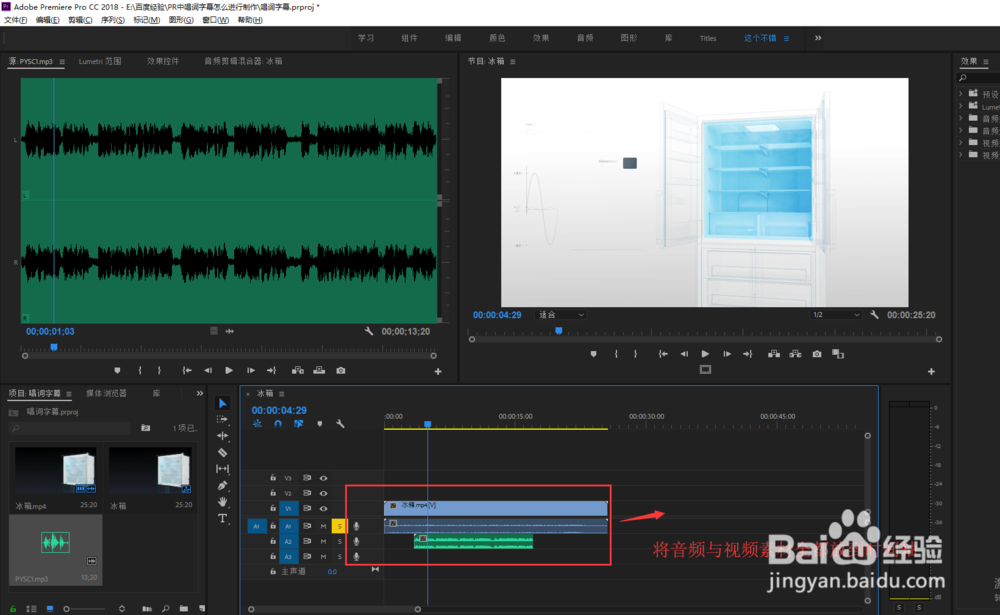Open the 序列(S) menu
The height and width of the screenshot is (615, 1000).
pyautogui.click(x=112, y=20)
